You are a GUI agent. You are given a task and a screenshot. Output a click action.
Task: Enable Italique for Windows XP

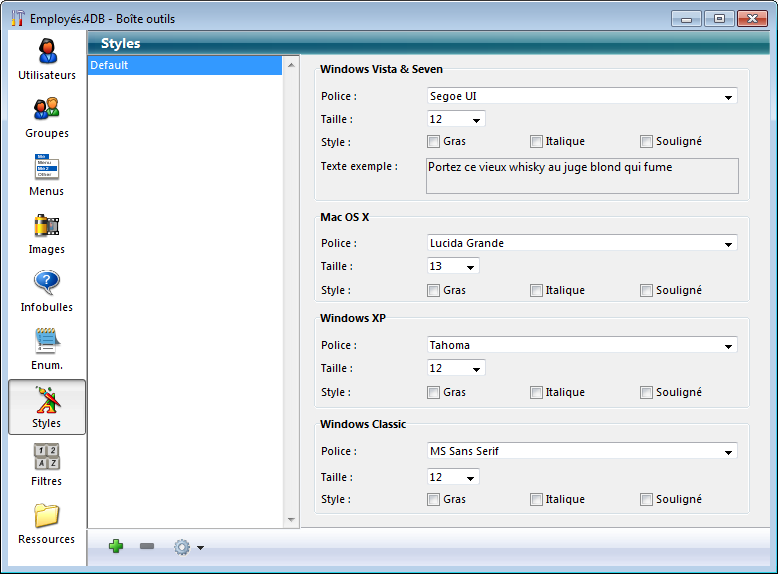tap(536, 392)
